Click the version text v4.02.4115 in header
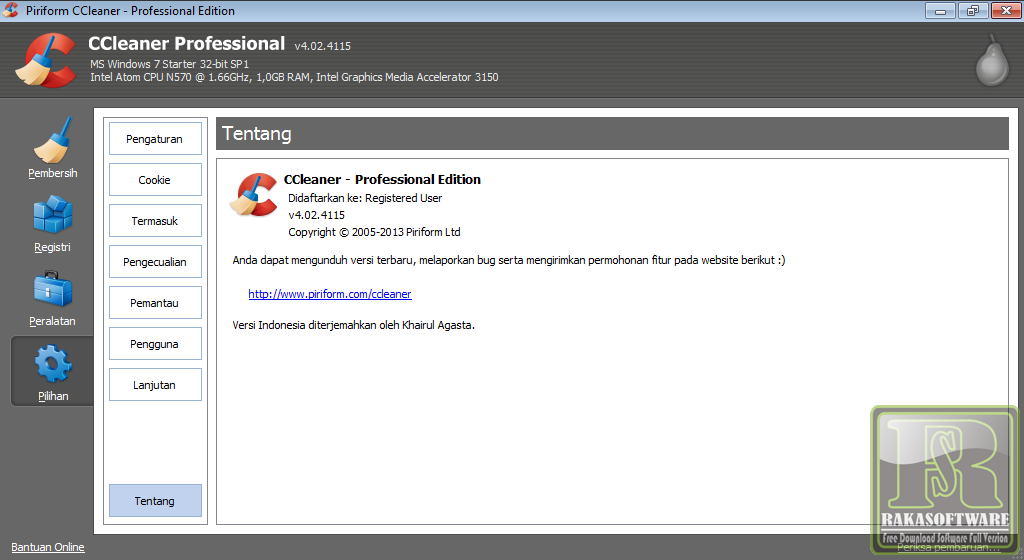Image resolution: width=1024 pixels, height=560 pixels. pos(323,46)
